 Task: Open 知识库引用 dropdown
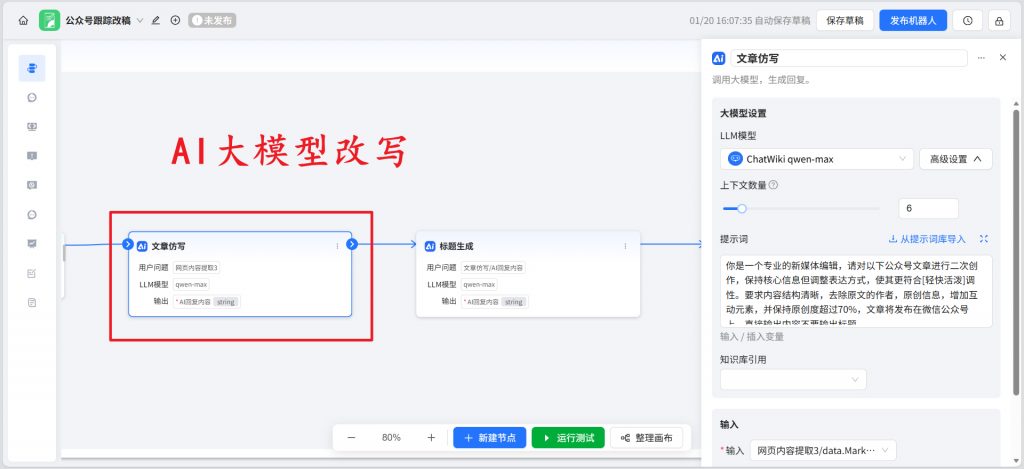click(x=793, y=380)
